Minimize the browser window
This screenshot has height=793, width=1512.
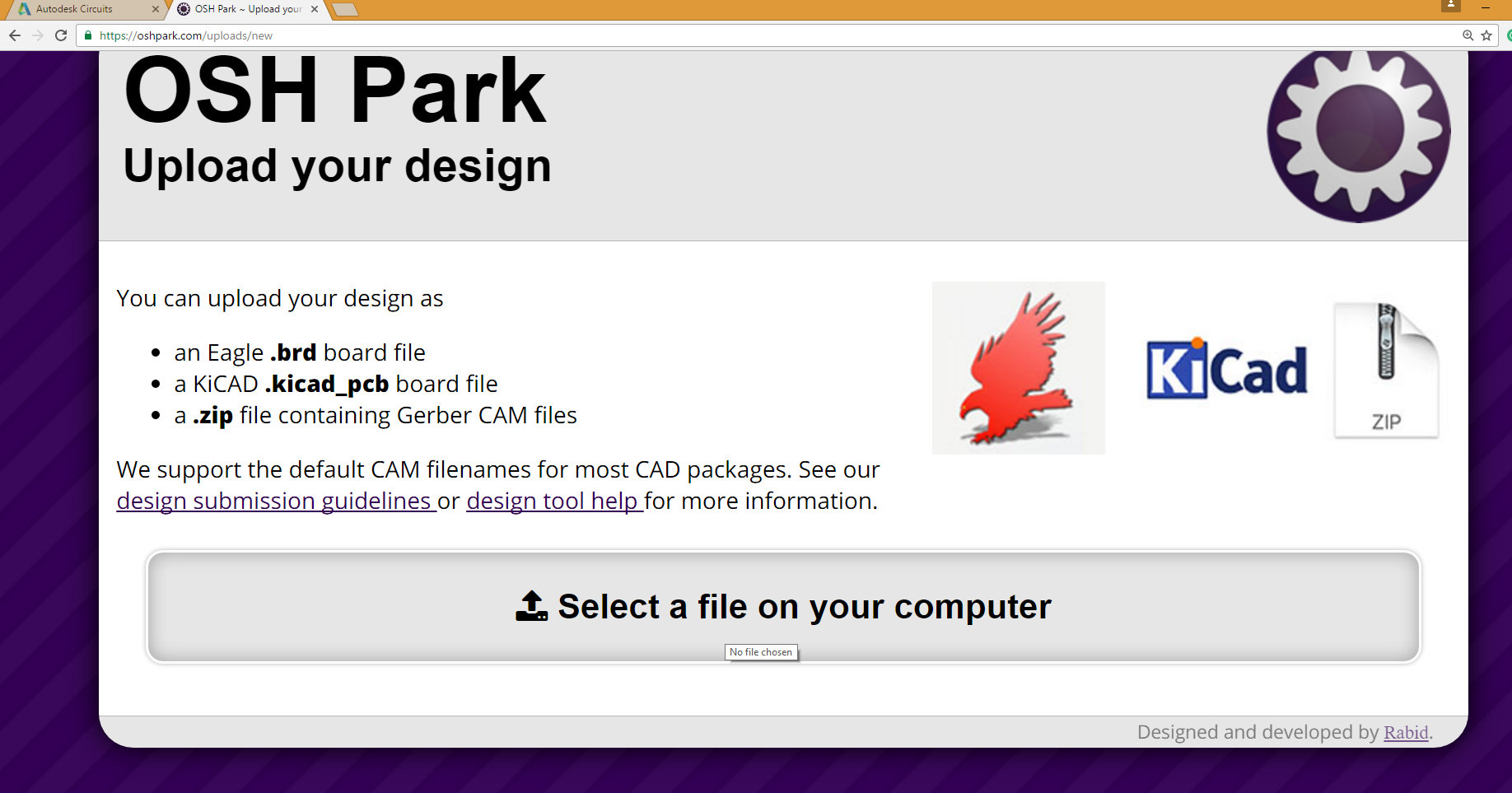point(1486,7)
